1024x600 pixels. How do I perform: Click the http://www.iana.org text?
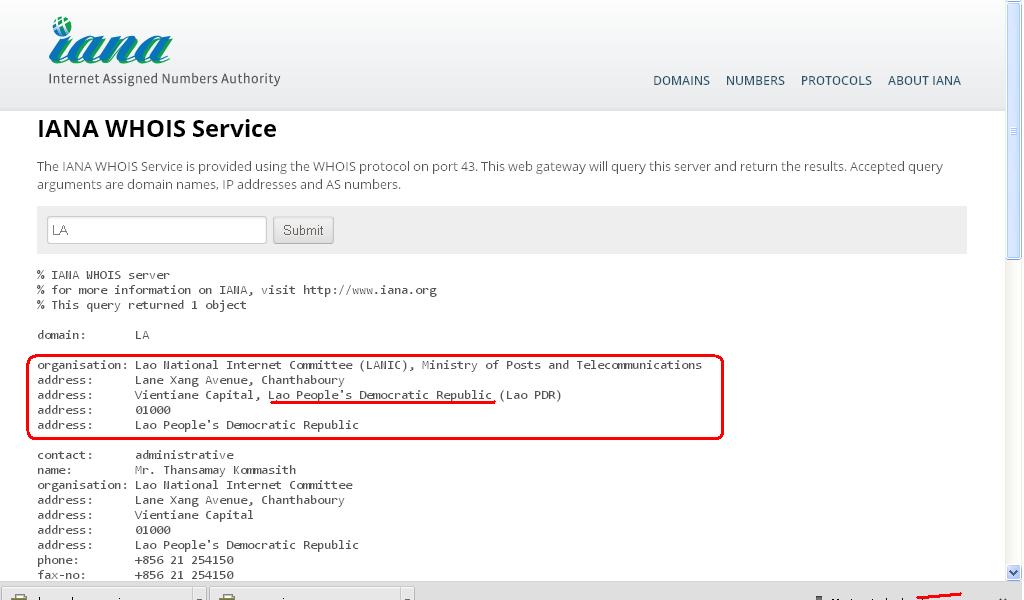[x=370, y=290]
